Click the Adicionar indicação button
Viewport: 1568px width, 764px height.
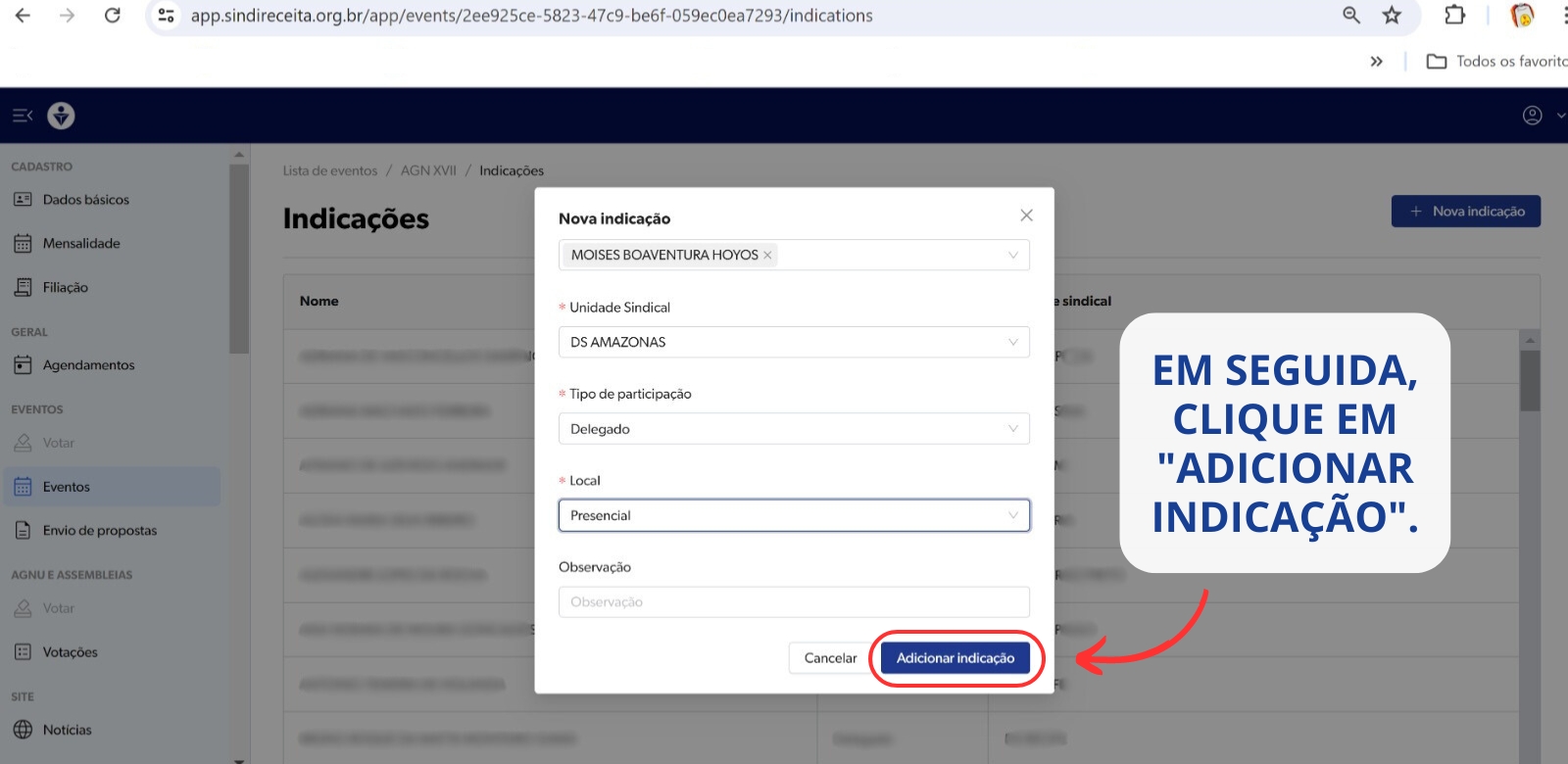pyautogui.click(x=955, y=658)
